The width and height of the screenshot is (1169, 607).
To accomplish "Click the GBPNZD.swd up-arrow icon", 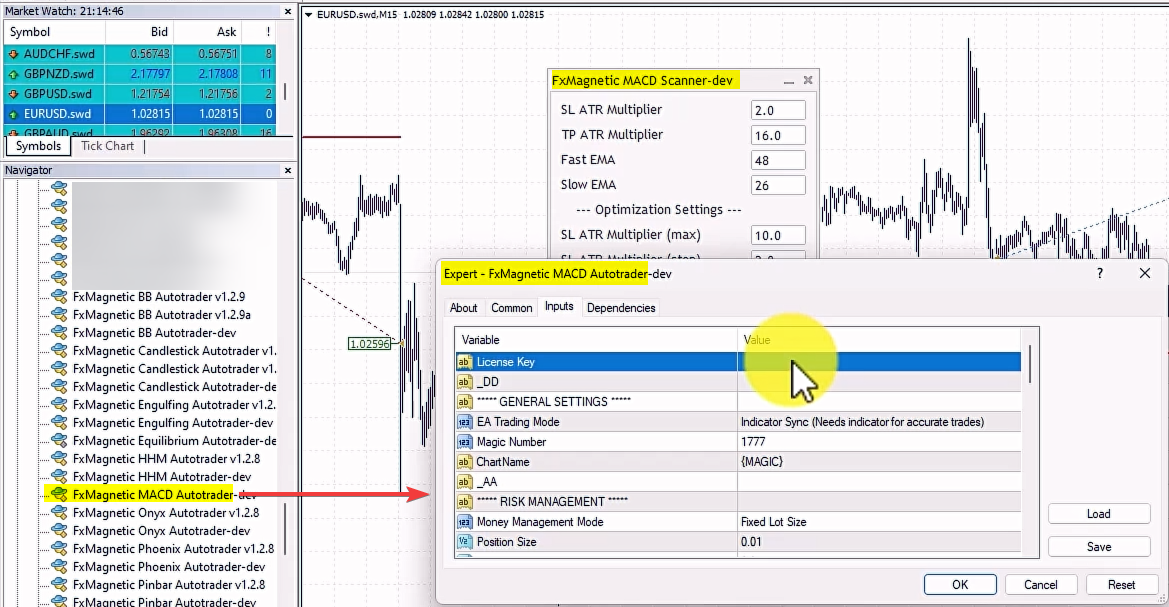I will point(13,74).
